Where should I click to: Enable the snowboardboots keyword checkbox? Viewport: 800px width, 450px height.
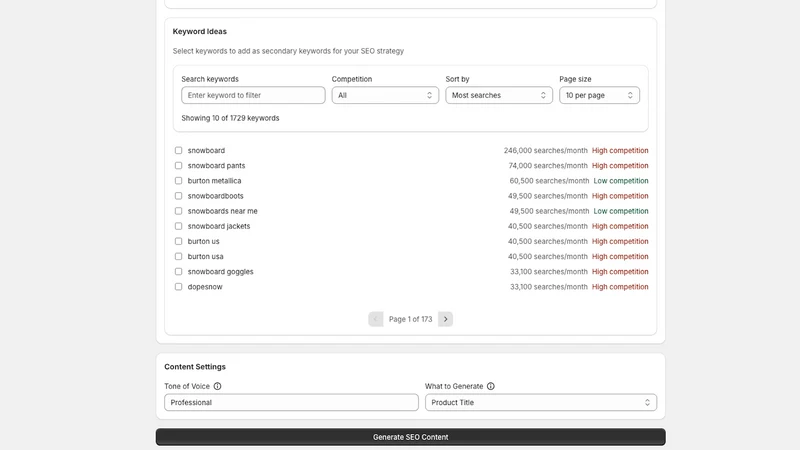[x=178, y=196]
